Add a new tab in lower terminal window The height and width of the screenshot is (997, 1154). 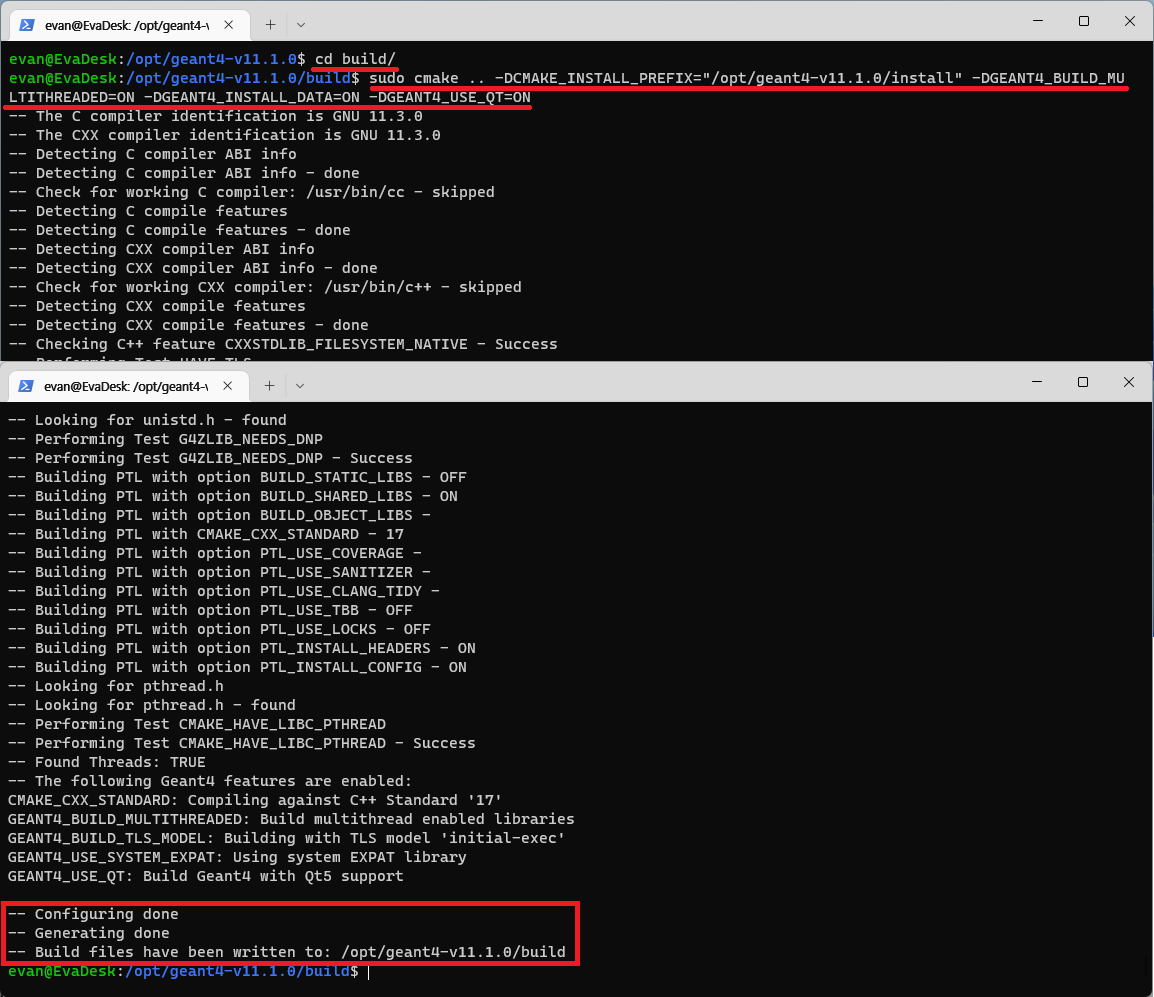(x=270, y=386)
